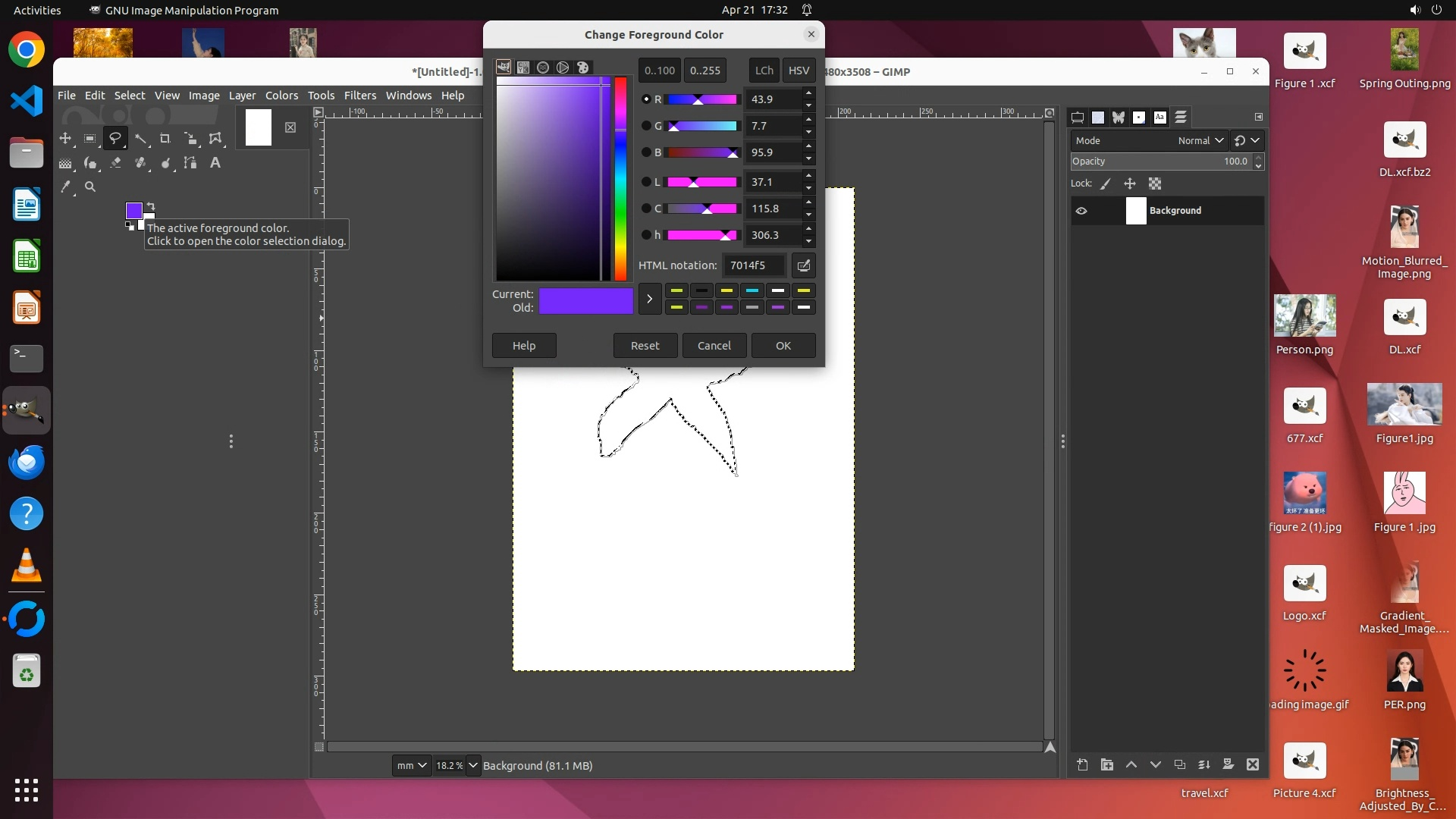Hide the Background layer with eye icon
1456x819 pixels.
1081,211
